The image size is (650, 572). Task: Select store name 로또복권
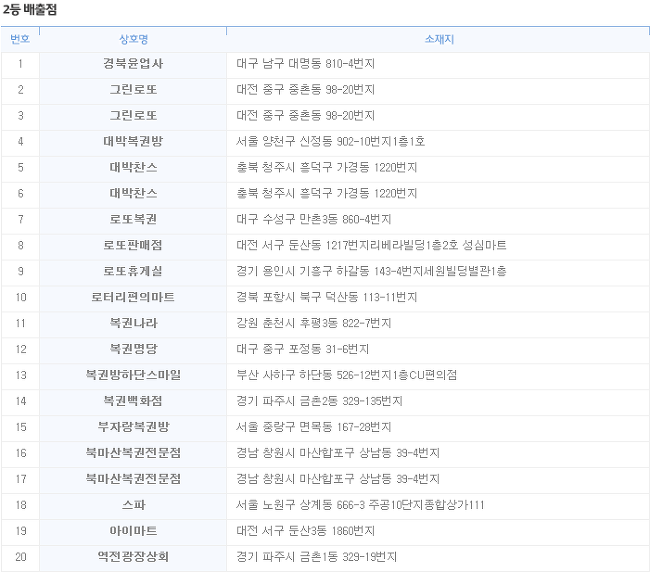(x=133, y=219)
